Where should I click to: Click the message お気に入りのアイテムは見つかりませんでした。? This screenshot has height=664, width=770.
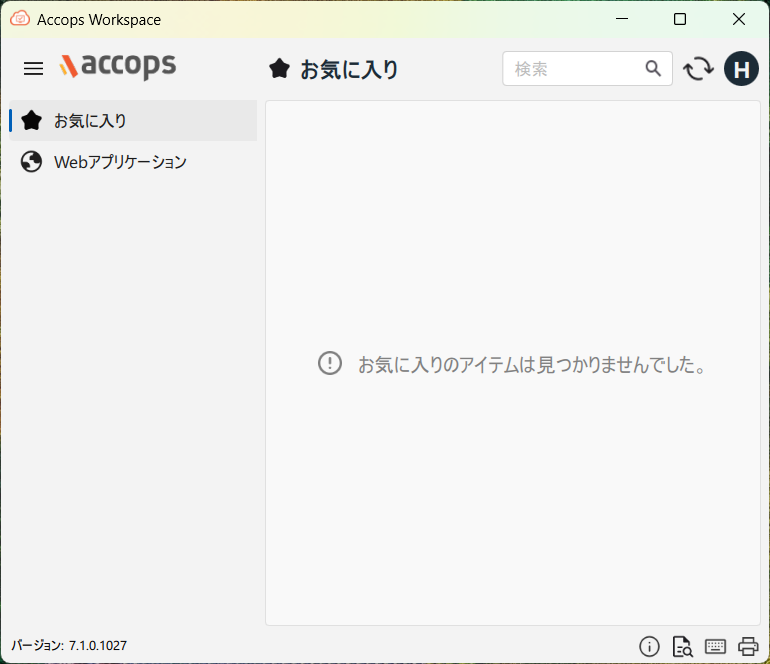[532, 364]
